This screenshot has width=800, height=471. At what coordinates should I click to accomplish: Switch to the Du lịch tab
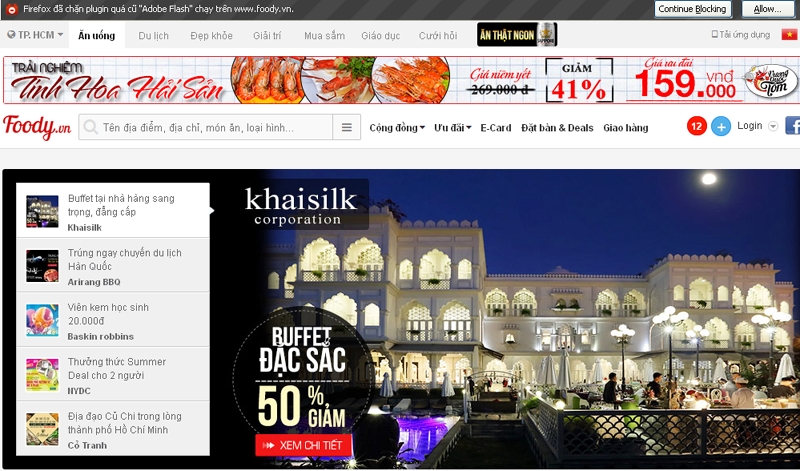point(154,36)
